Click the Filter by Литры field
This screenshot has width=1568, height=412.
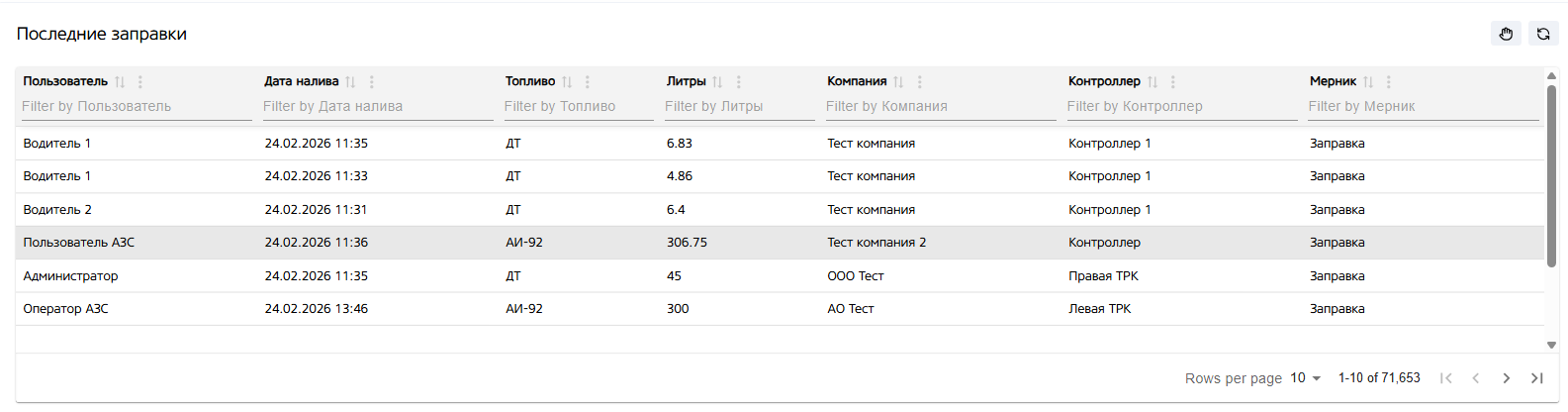738,107
